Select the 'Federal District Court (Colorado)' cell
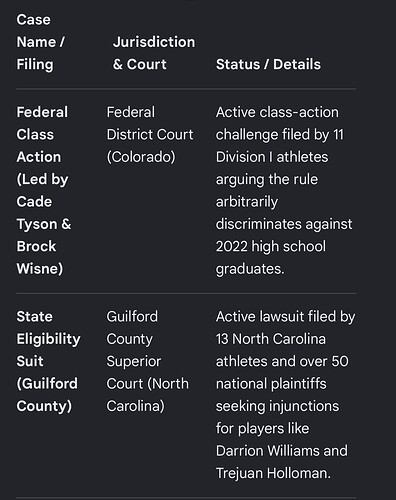The height and width of the screenshot is (500, 396). click(x=150, y=135)
